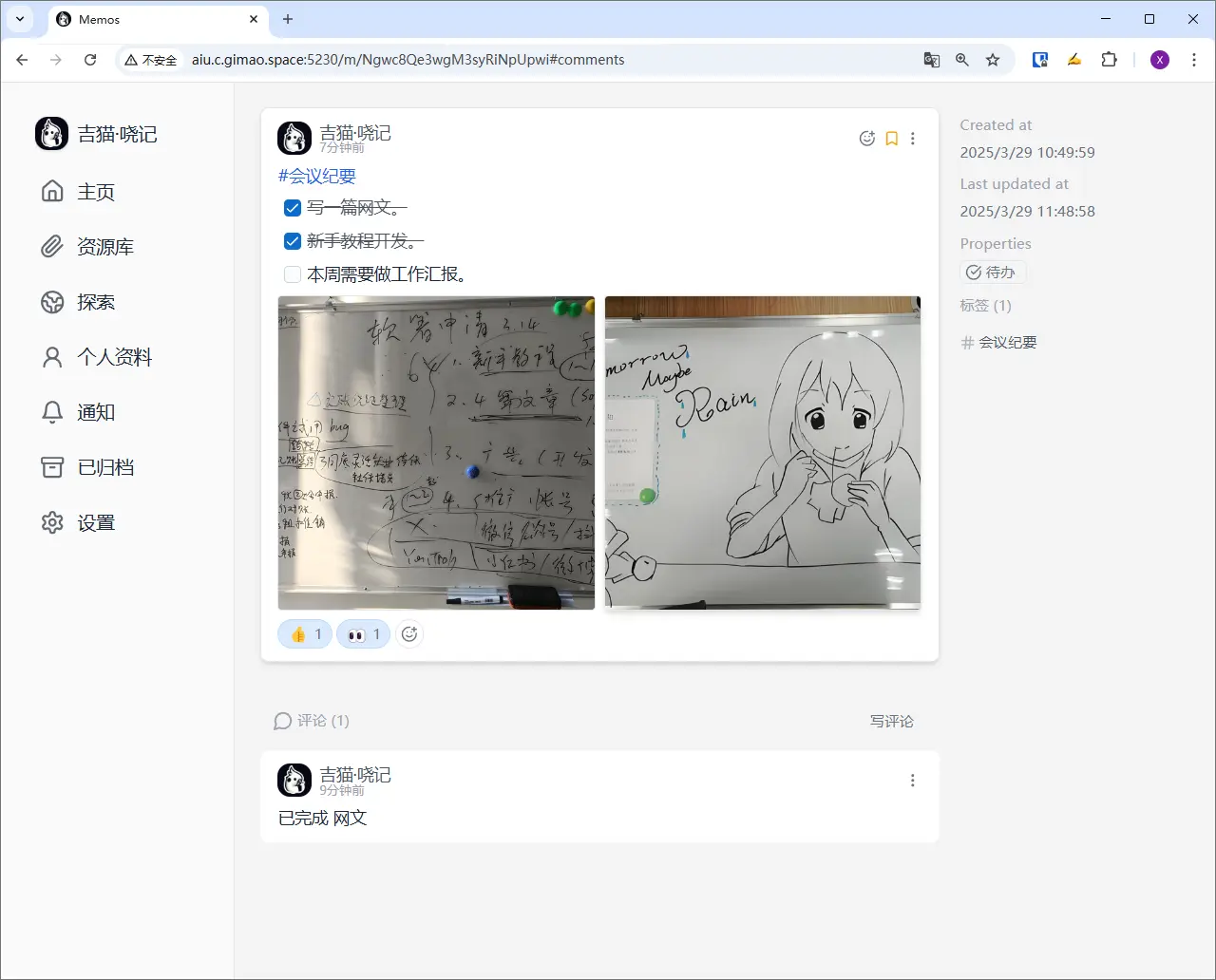Screen dimensions: 1216x980
Task: Reload the page with refresh icon
Action: 90,60
